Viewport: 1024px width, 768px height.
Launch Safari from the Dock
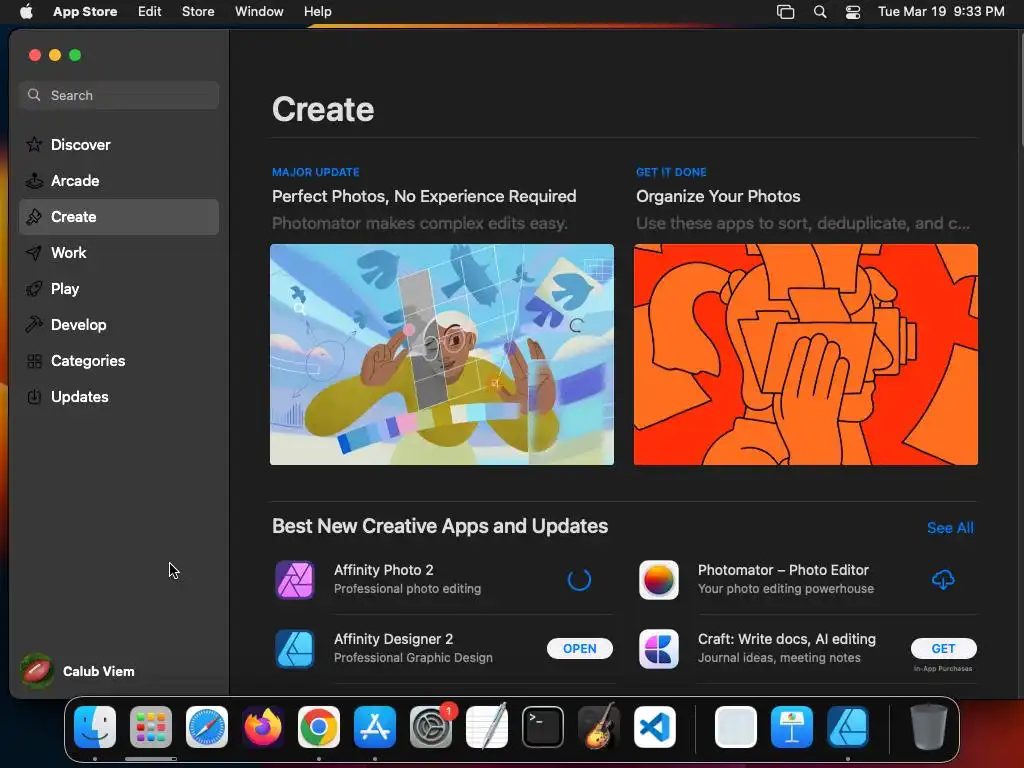207,727
